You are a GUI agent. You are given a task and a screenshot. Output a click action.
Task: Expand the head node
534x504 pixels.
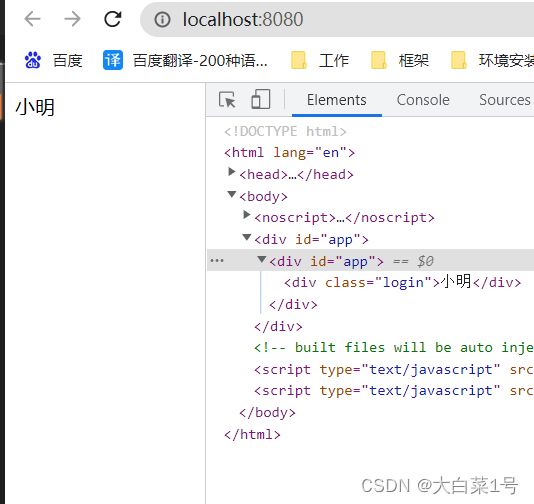232,172
